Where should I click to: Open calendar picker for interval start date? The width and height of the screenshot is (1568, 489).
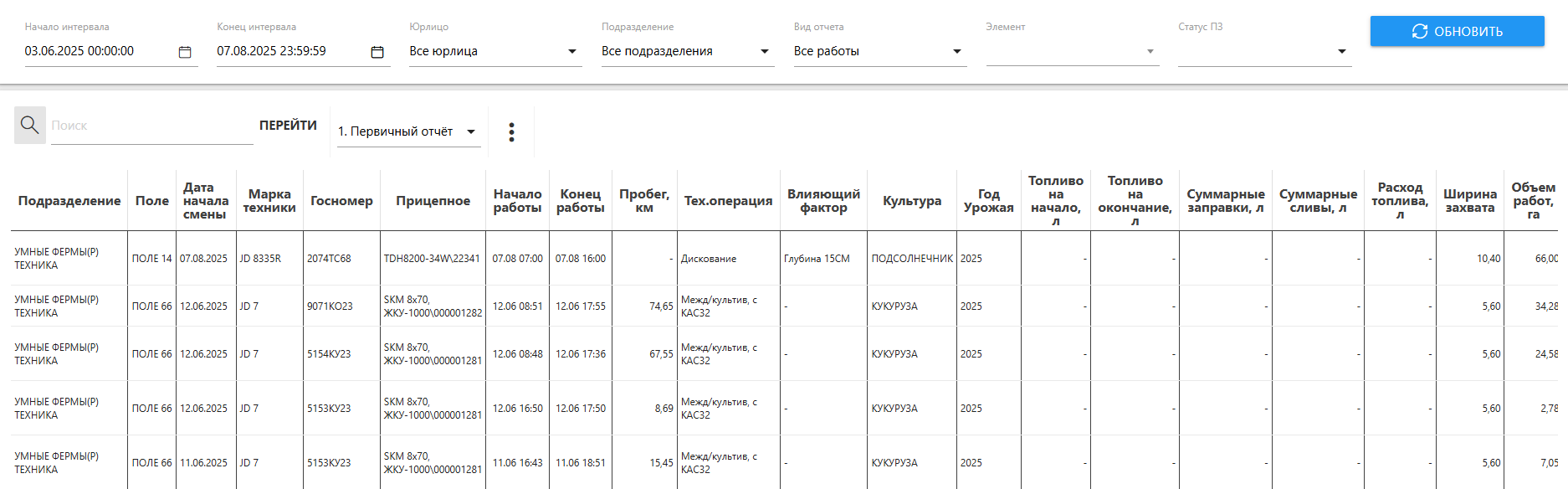(x=185, y=52)
